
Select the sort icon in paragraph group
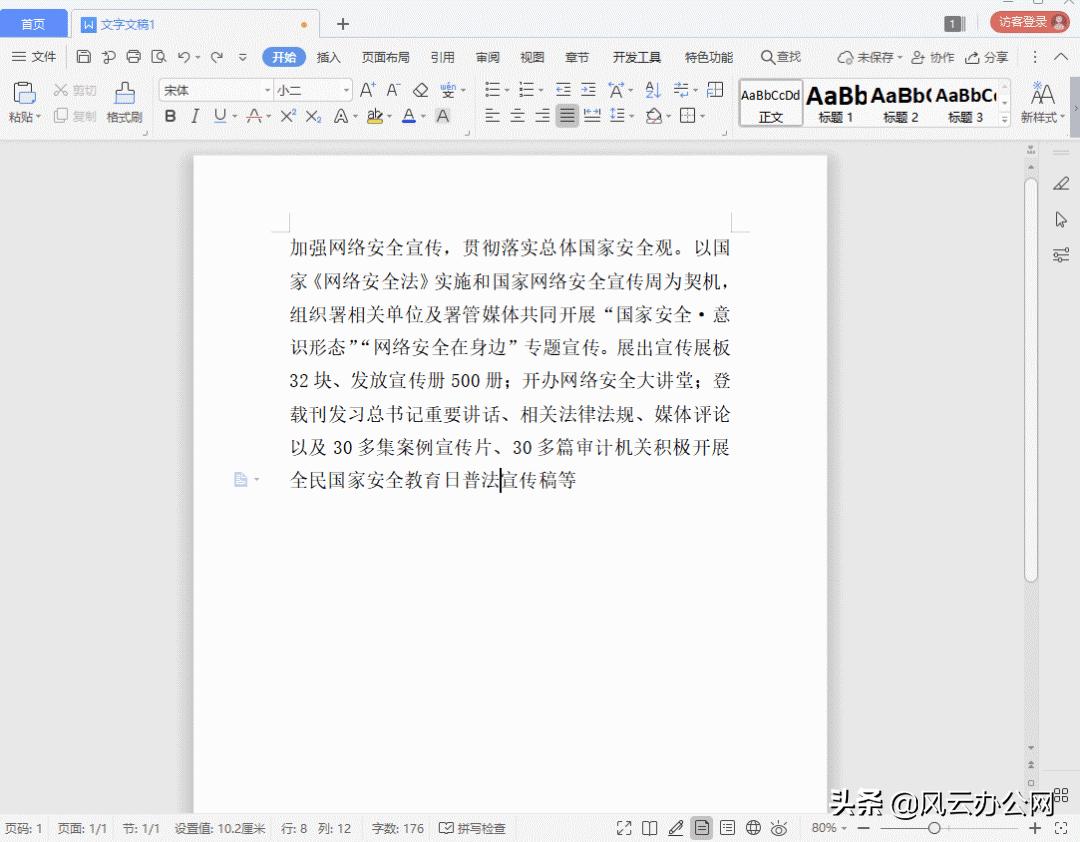pyautogui.click(x=651, y=90)
